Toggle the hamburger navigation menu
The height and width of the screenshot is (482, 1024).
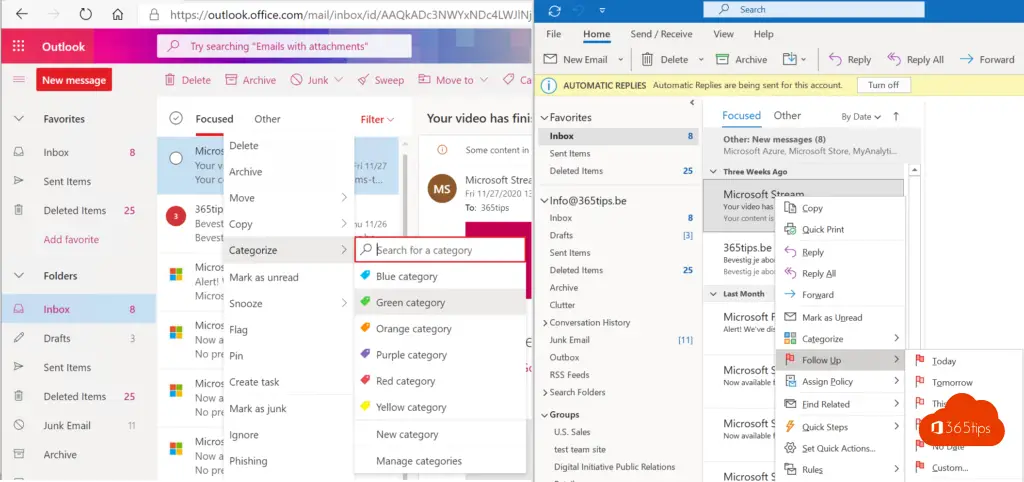18,80
